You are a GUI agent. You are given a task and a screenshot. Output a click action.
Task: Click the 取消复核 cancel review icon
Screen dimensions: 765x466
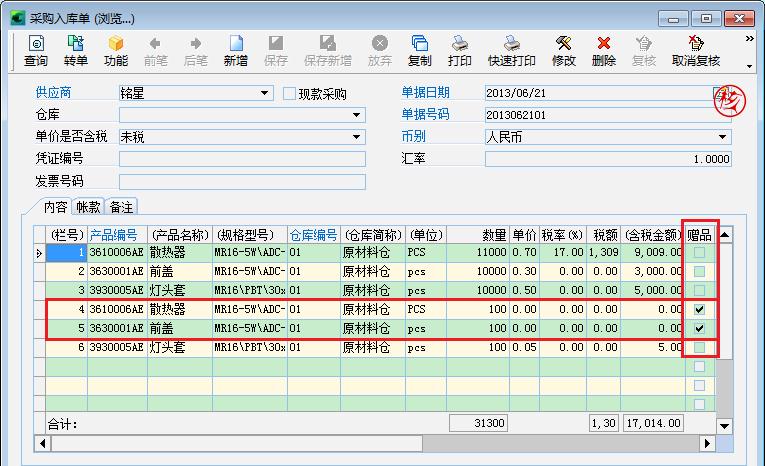point(696,51)
